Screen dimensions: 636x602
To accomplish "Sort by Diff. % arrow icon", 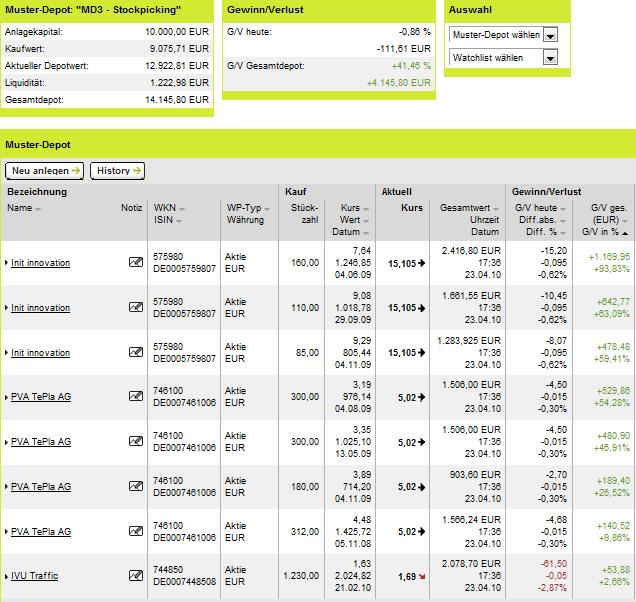I will coord(563,233).
